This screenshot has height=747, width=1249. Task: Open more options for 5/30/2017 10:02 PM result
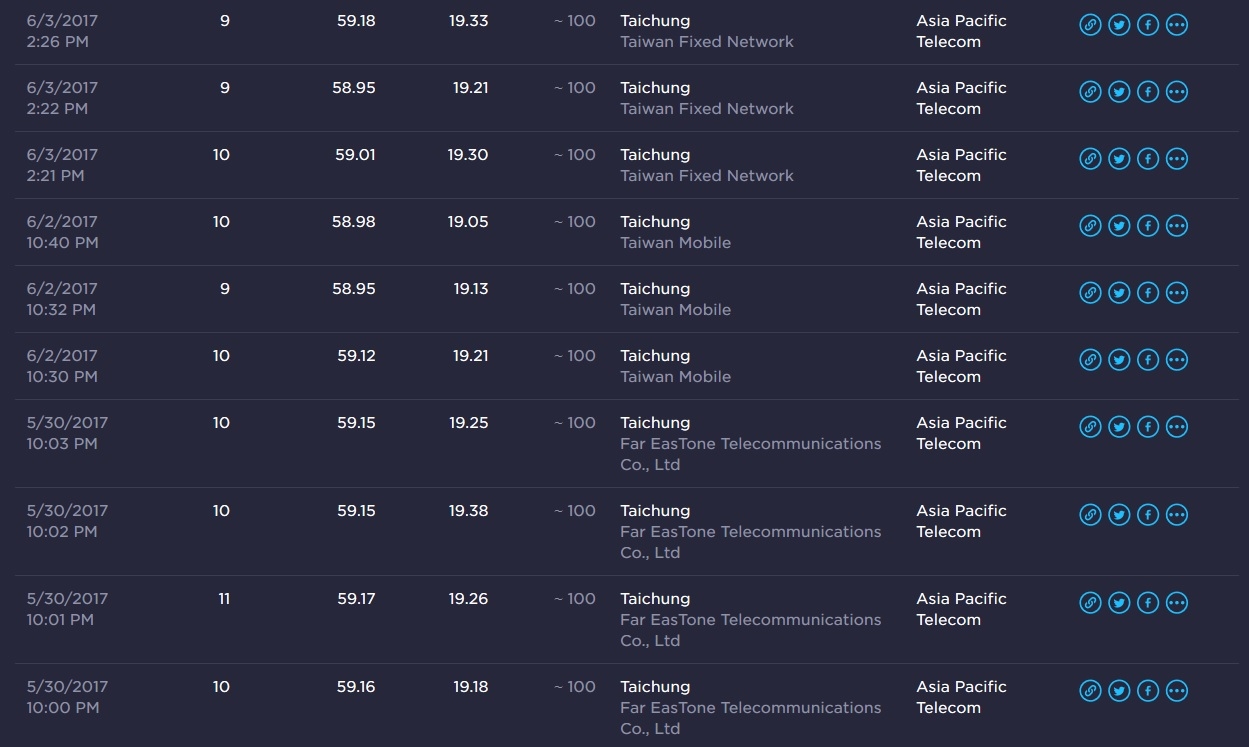click(1177, 515)
